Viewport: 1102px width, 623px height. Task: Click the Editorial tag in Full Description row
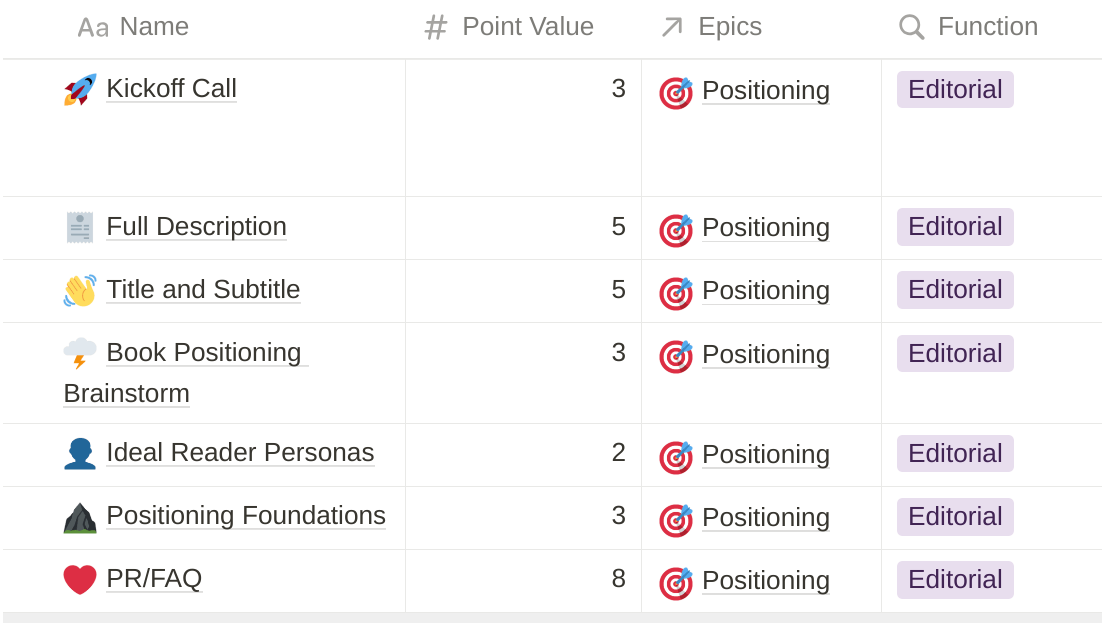[x=955, y=227]
